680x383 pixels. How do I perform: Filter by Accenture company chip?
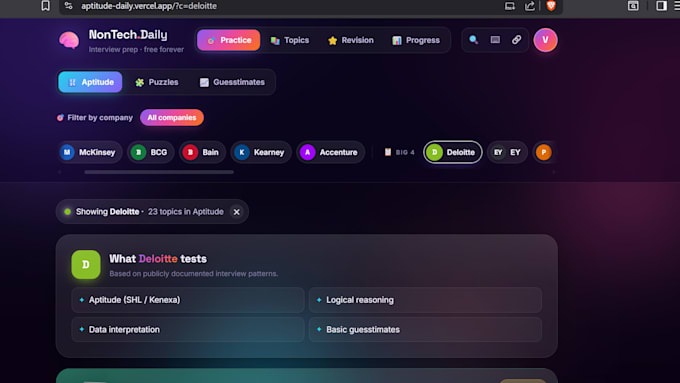330,152
